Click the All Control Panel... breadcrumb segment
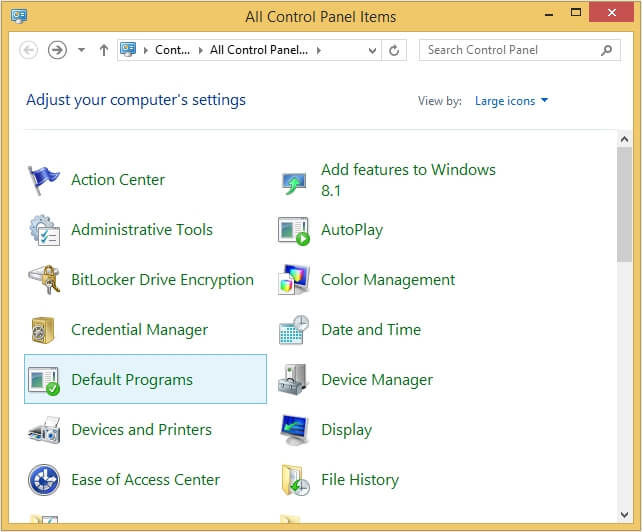 tap(259, 50)
